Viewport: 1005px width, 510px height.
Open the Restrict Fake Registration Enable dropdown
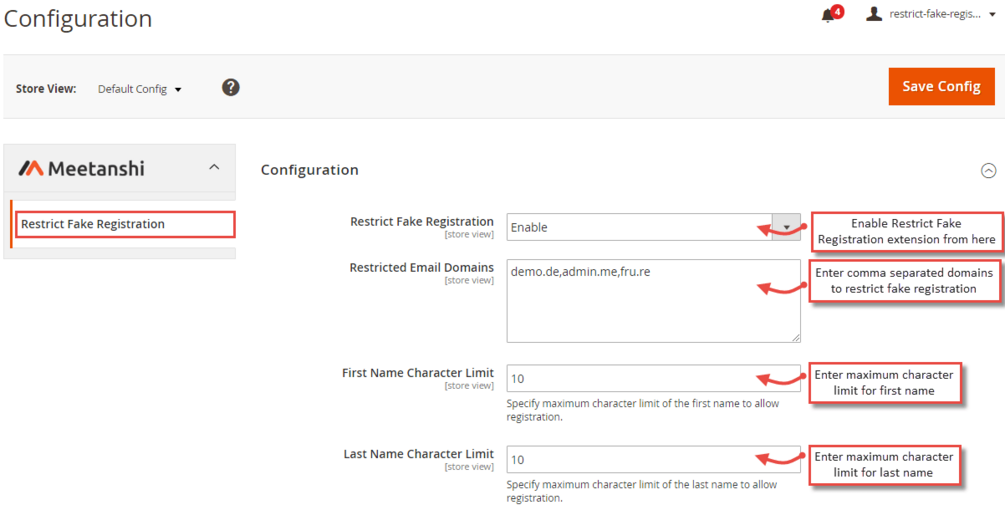coord(654,227)
